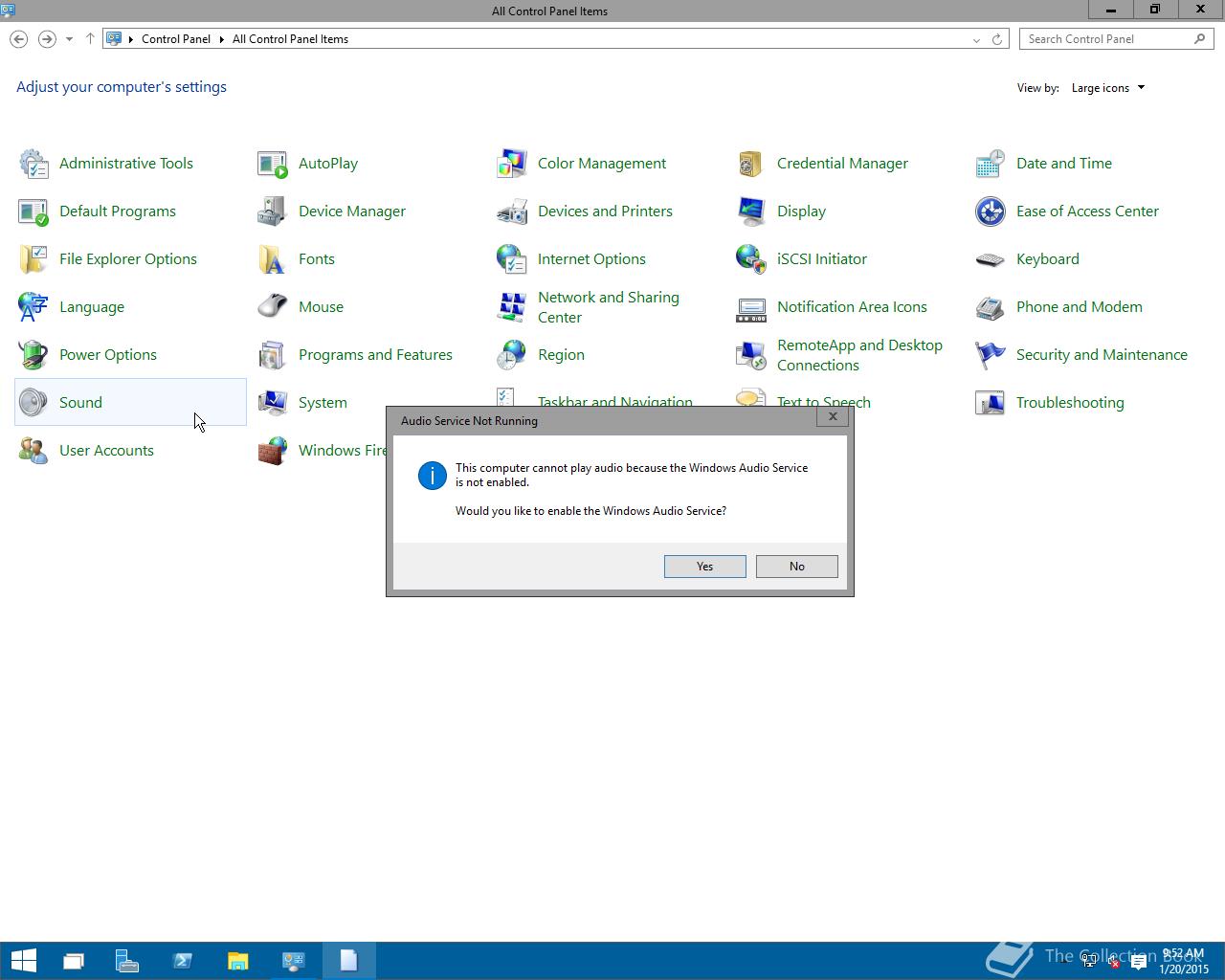
Task: Switch to Control Panel taskbar button
Action: coord(293,961)
